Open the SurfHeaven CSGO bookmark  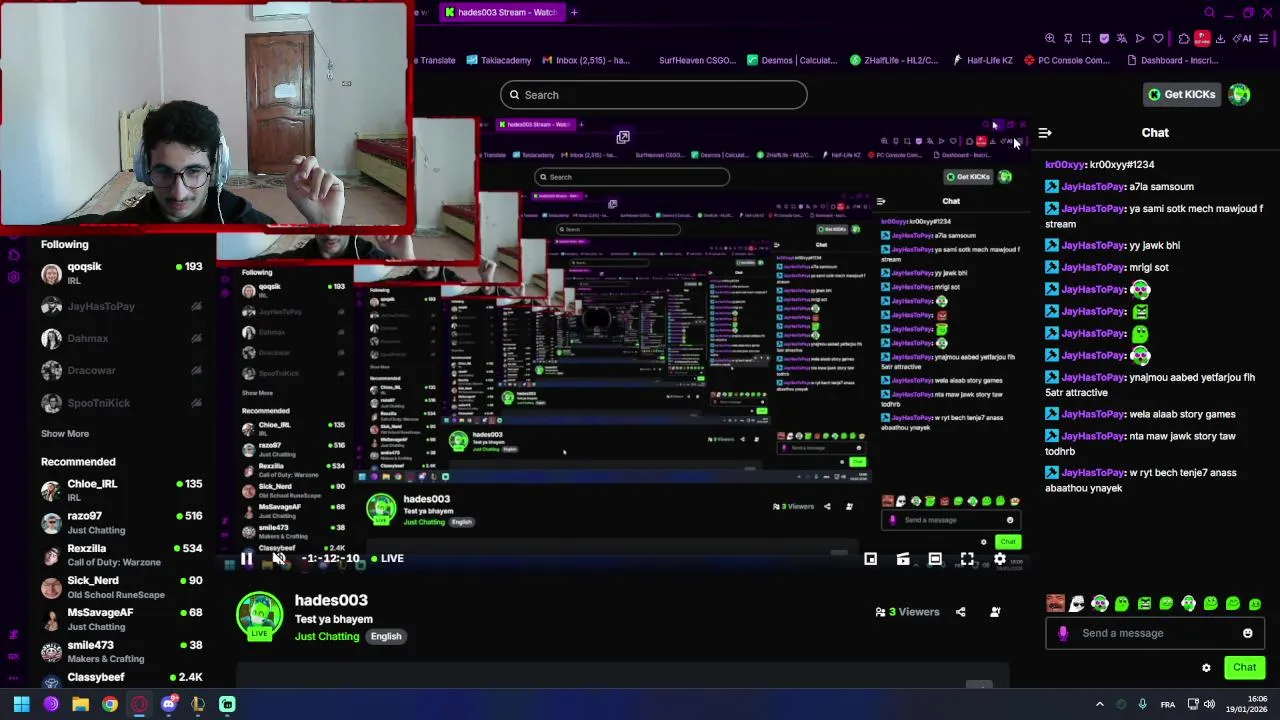tap(697, 60)
